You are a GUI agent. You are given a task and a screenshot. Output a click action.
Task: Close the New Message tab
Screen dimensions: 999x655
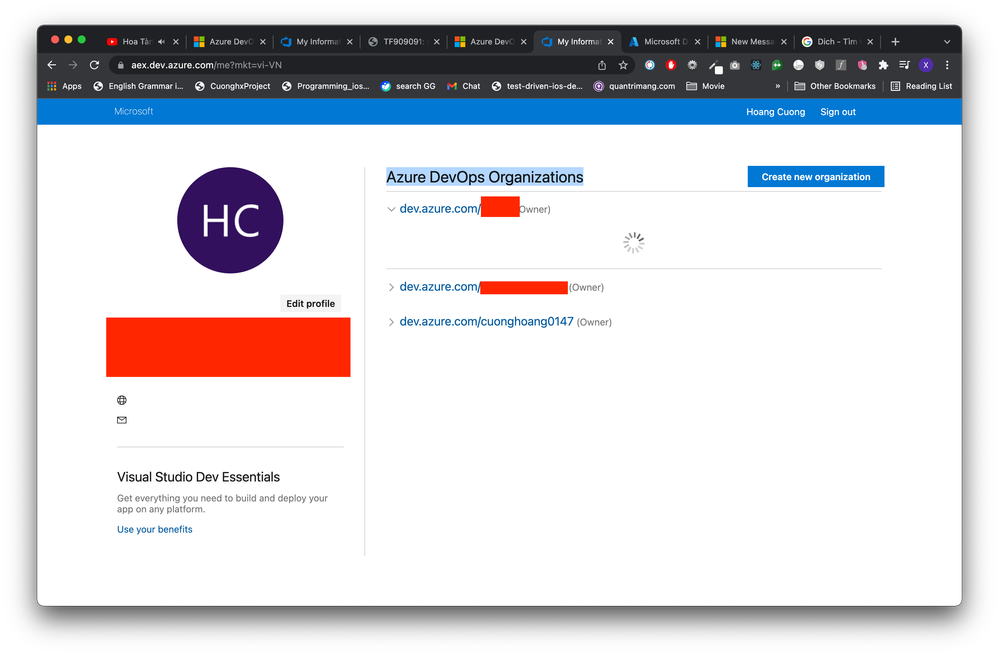(784, 41)
